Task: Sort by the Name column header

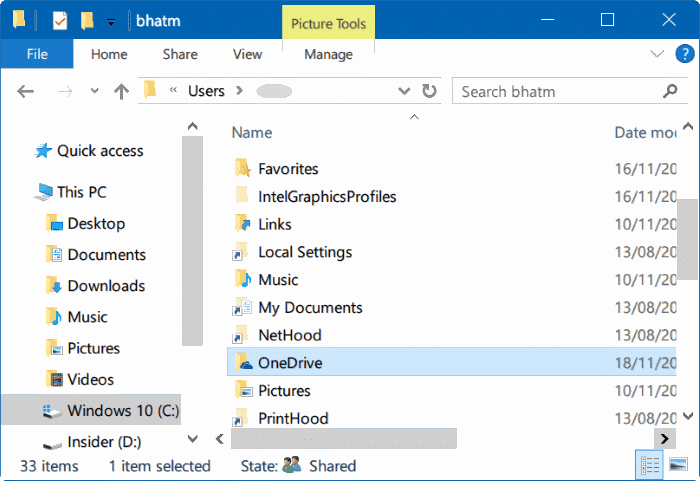Action: coord(252,133)
